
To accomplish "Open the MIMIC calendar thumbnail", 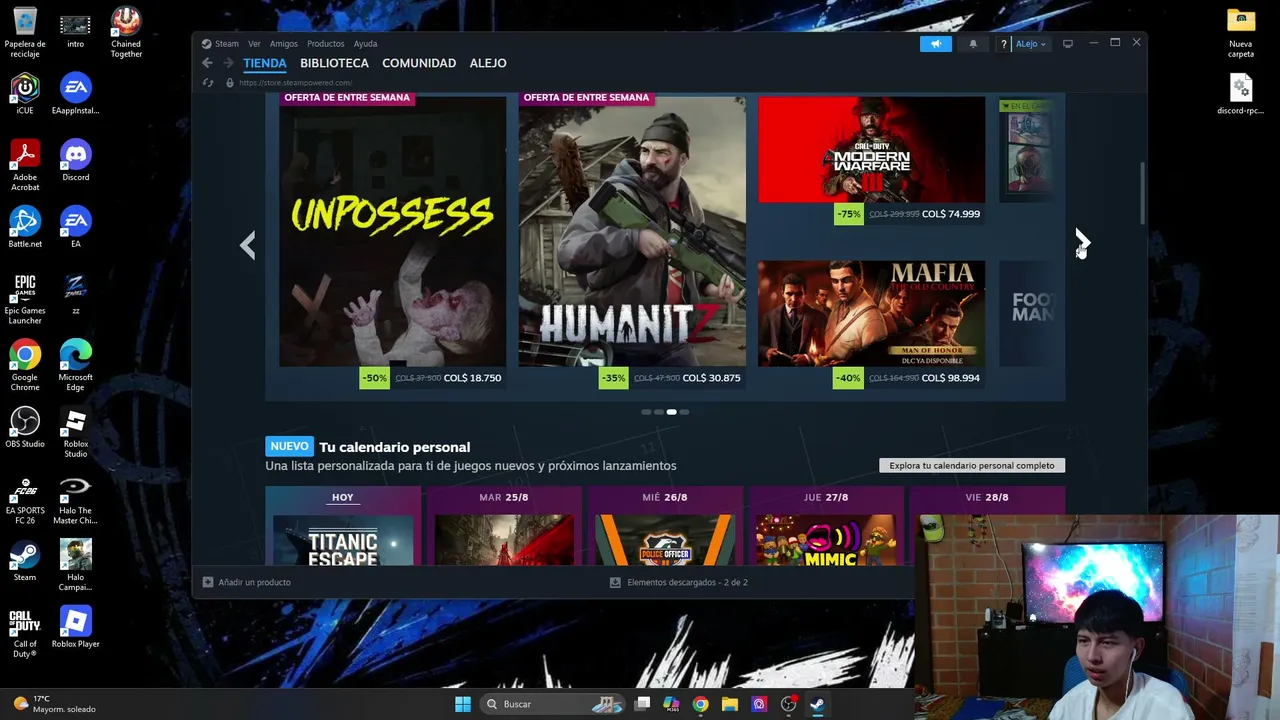I will coord(826,540).
